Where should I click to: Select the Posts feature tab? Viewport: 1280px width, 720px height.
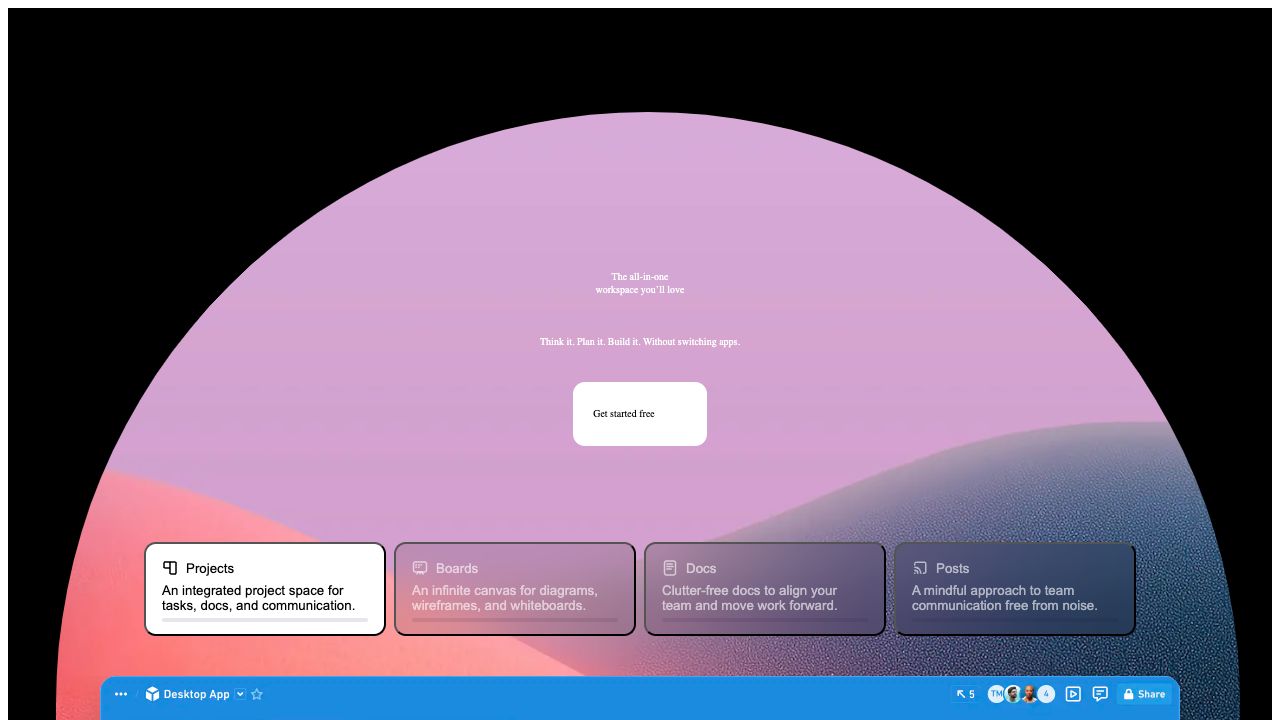(x=1015, y=589)
